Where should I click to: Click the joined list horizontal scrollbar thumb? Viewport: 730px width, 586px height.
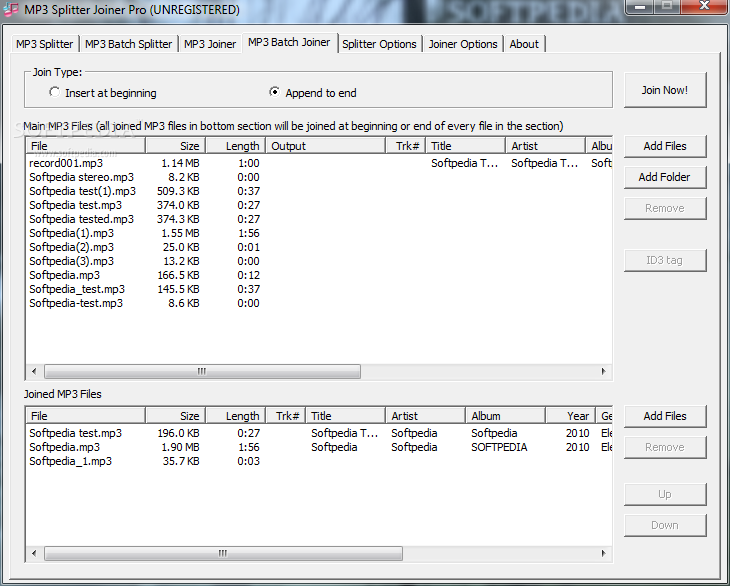click(223, 553)
